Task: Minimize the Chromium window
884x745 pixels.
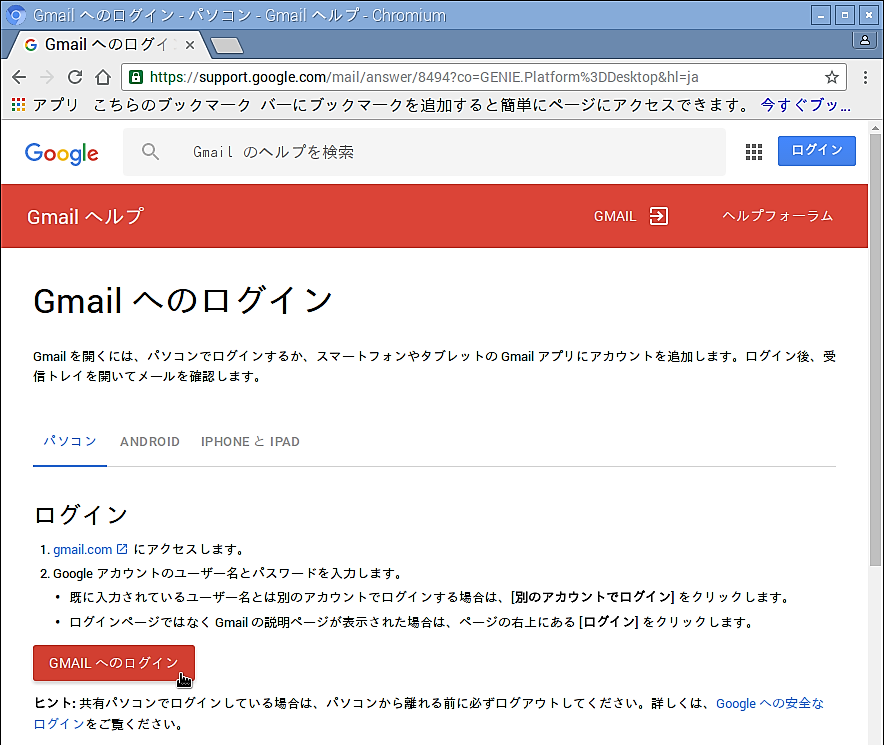Action: (x=821, y=15)
